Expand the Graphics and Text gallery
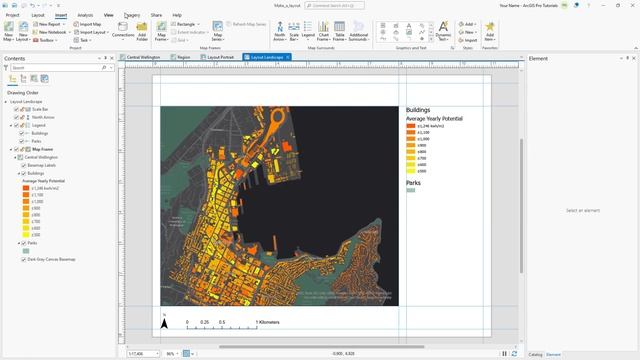The width and height of the screenshot is (640, 360). pyautogui.click(x=431, y=40)
